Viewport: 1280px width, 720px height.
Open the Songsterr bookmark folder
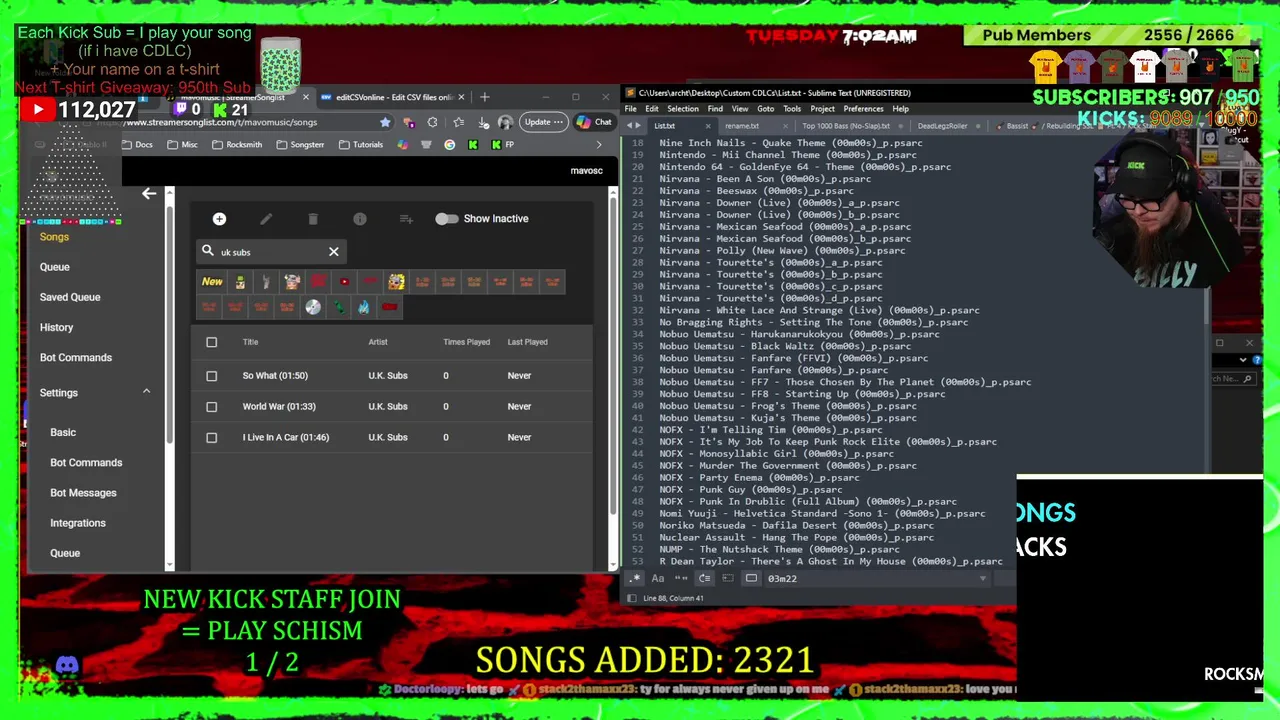coord(299,145)
